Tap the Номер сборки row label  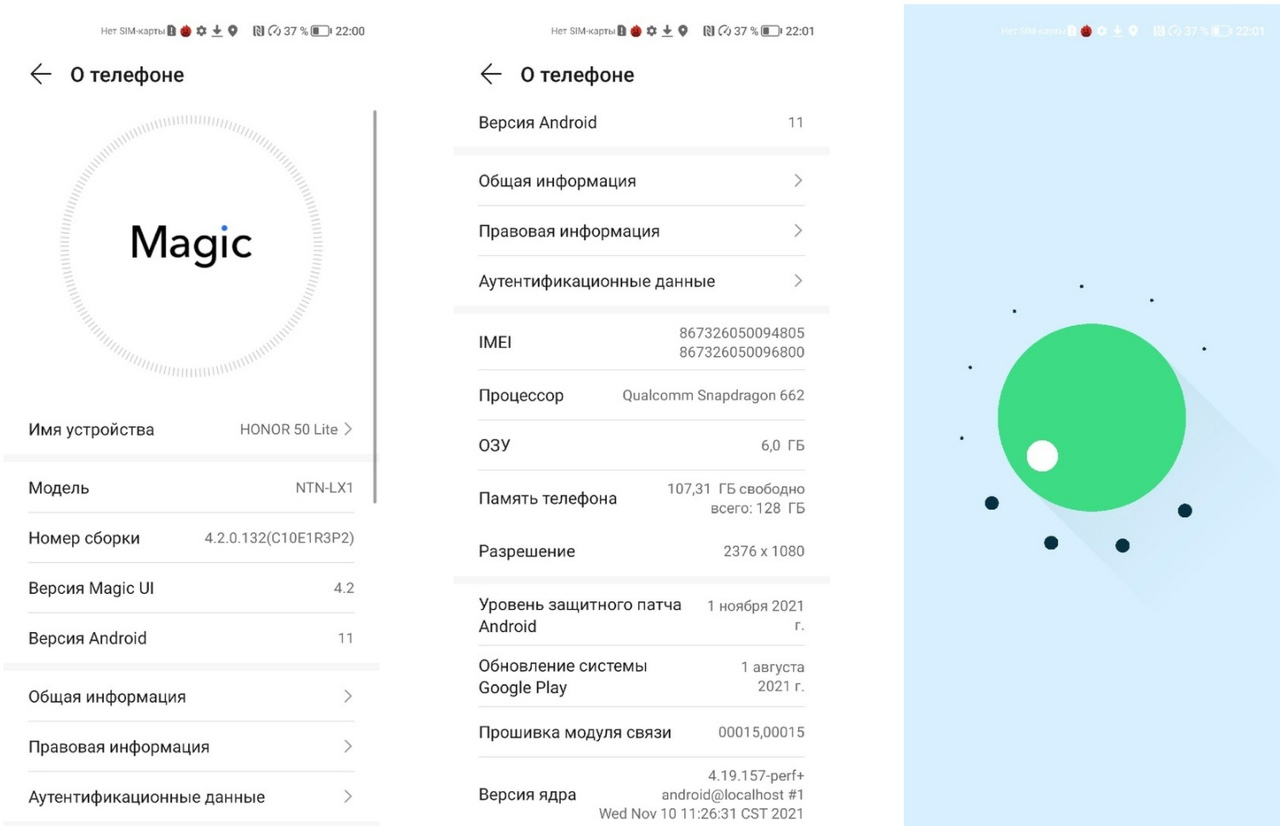[x=84, y=538]
